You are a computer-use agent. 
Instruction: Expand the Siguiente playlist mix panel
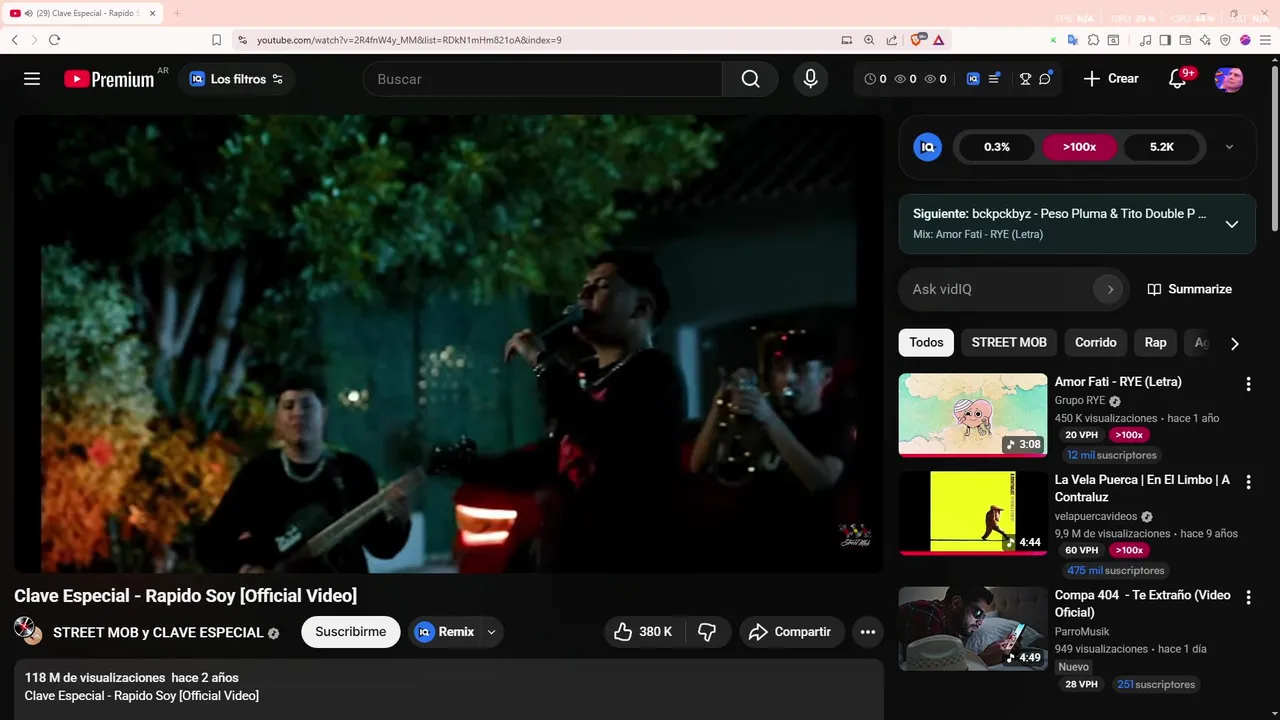1232,224
